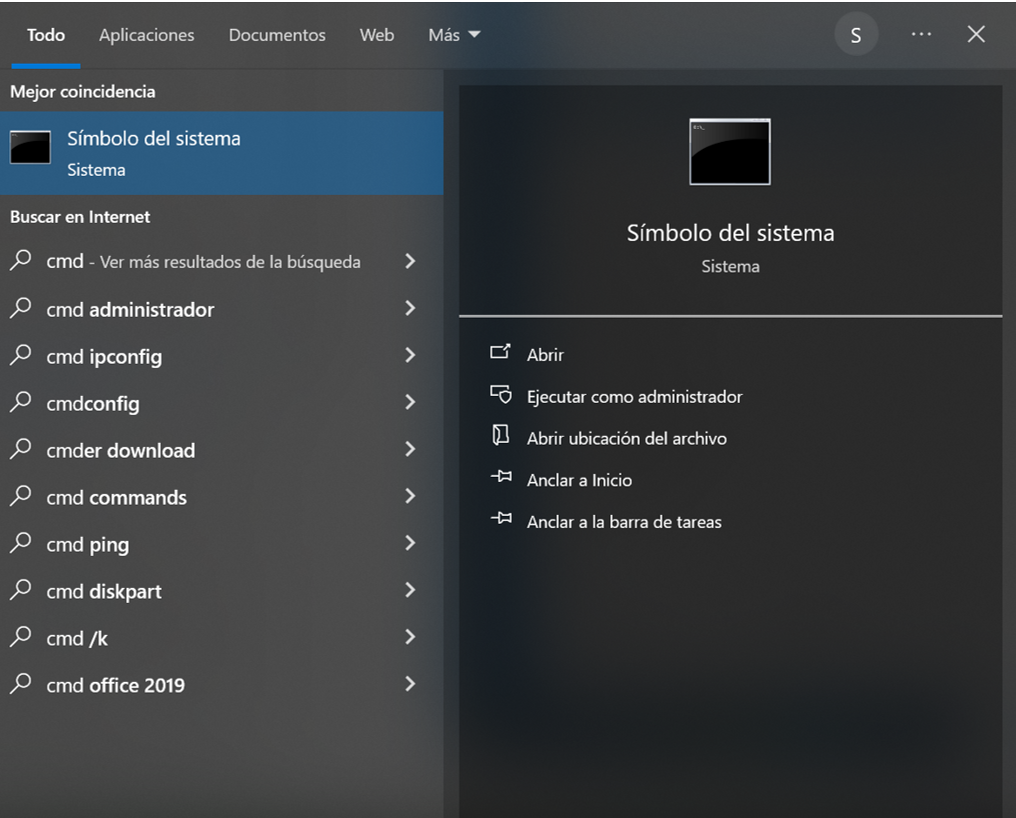This screenshot has width=1016, height=818.
Task: Click the magnifier icon beside cmd administrador
Action: pos(21,307)
